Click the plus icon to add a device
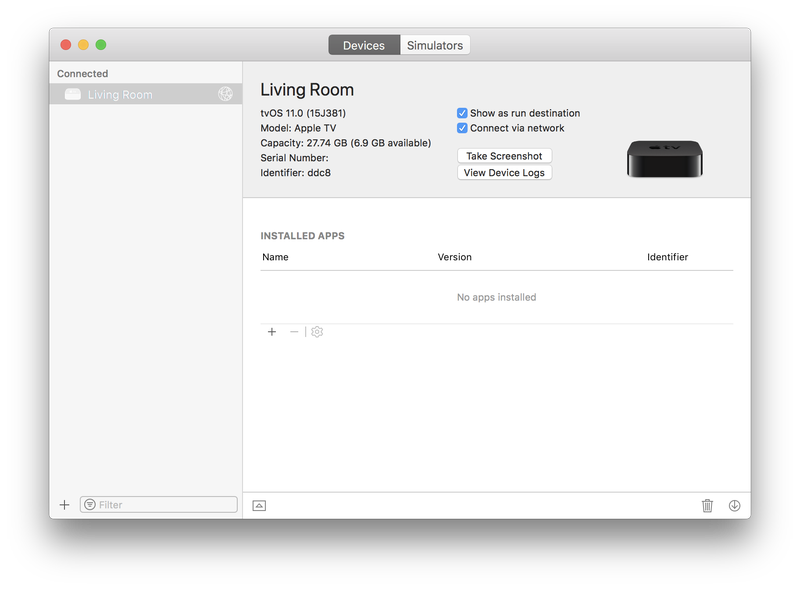The image size is (800, 589). pyautogui.click(x=64, y=505)
